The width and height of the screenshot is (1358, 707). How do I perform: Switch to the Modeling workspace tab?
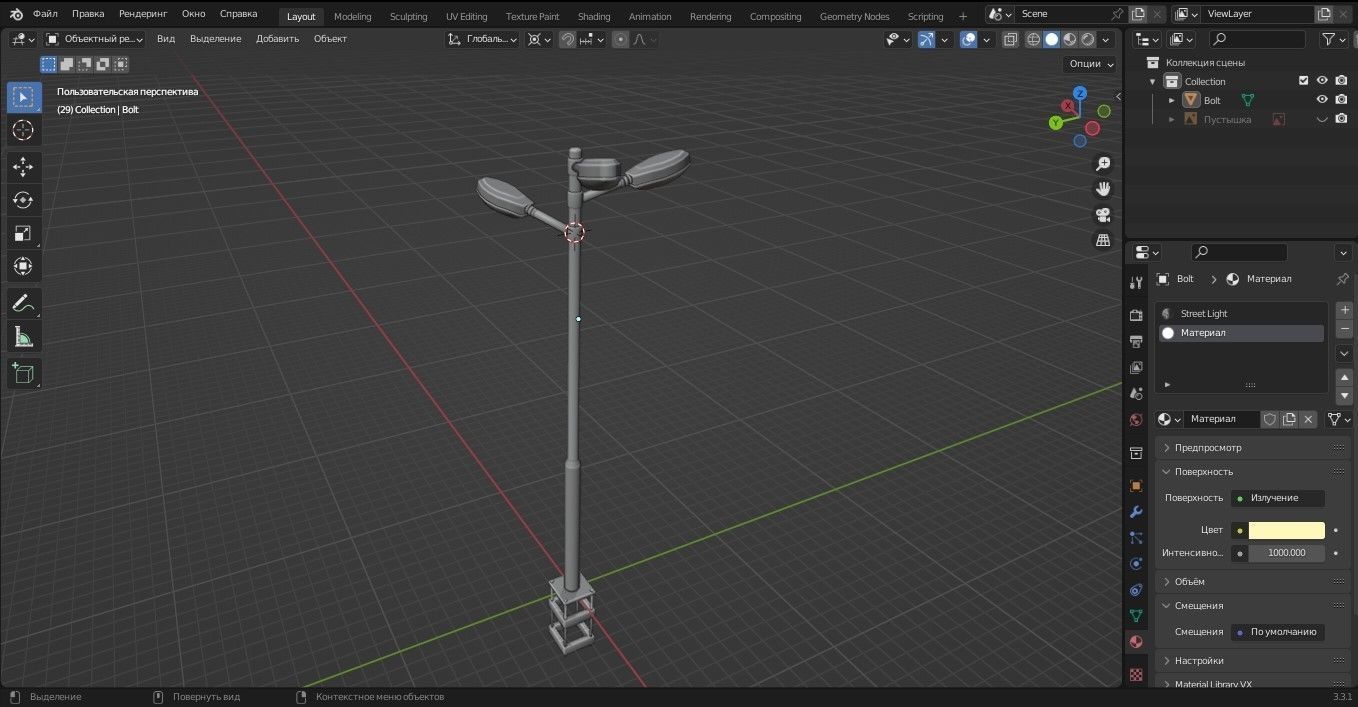point(352,16)
